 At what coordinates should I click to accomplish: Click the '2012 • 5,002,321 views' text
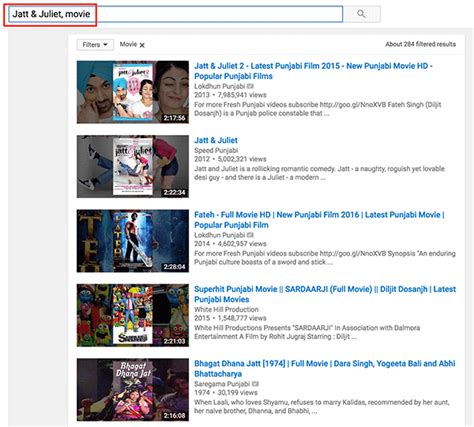point(230,159)
